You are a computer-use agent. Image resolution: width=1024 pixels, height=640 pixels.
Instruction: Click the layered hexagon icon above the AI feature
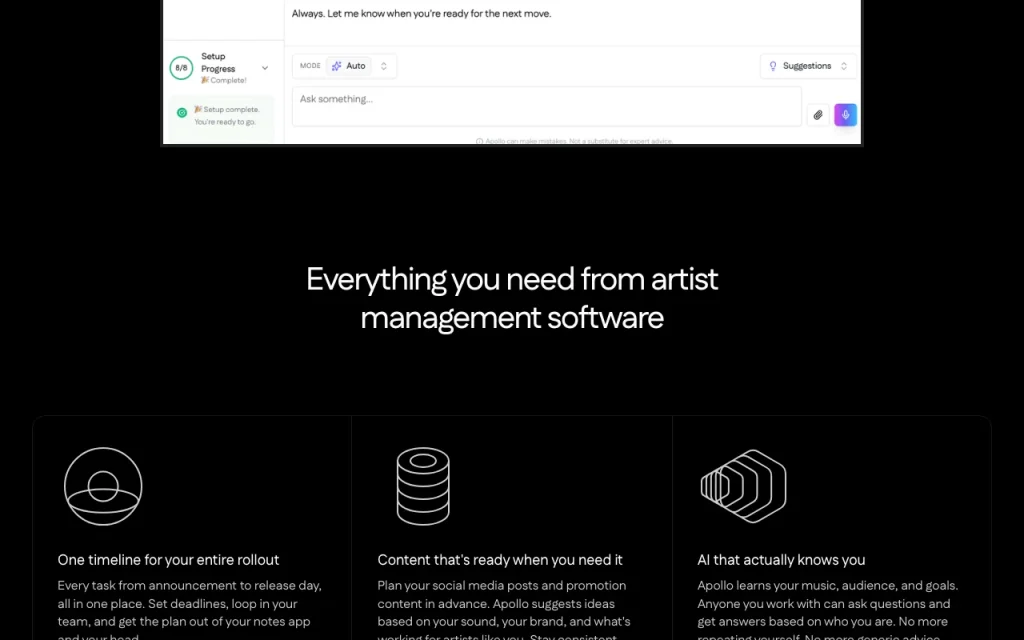pos(743,486)
